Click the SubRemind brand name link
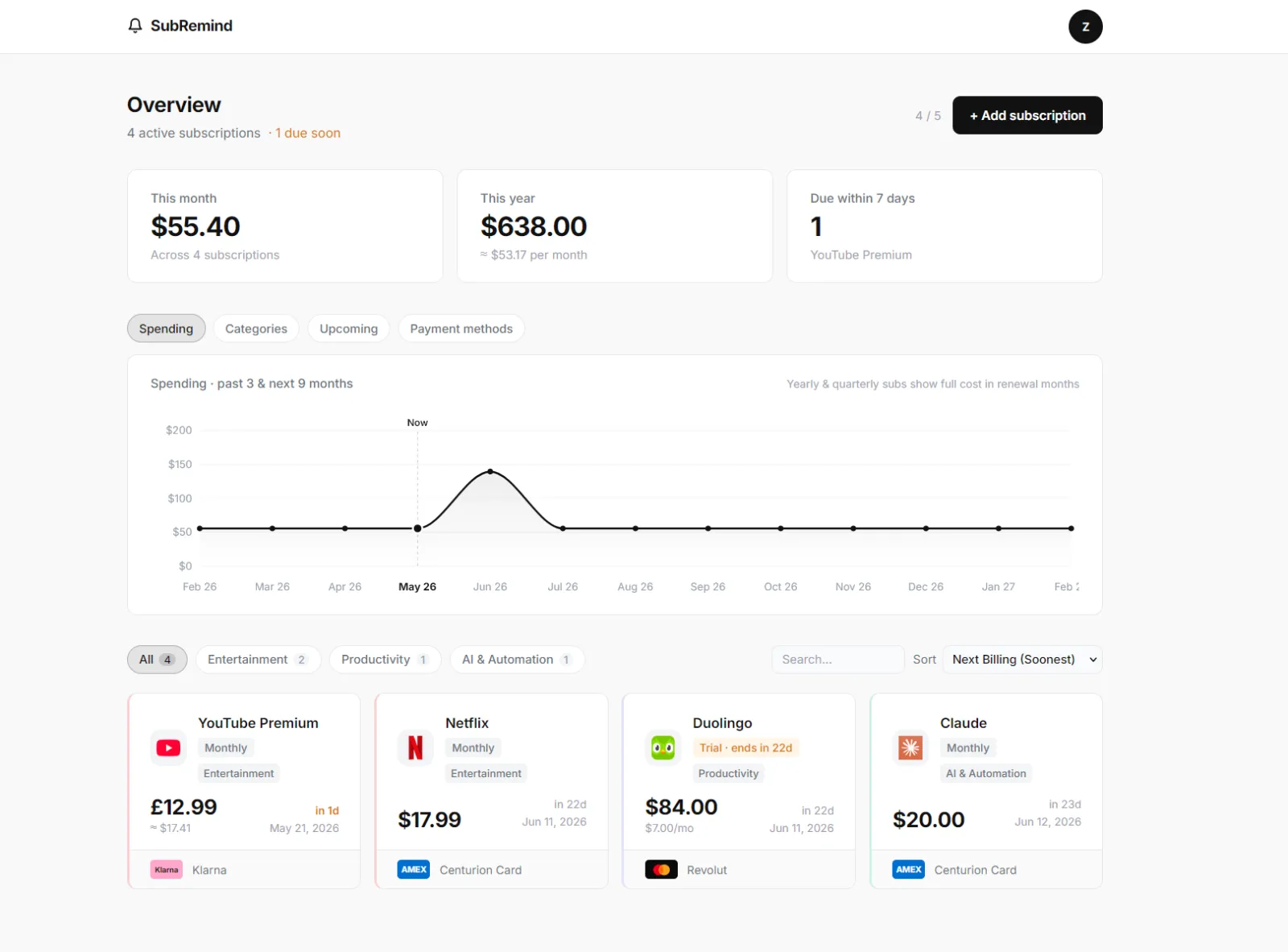This screenshot has width=1288, height=952. click(x=192, y=26)
